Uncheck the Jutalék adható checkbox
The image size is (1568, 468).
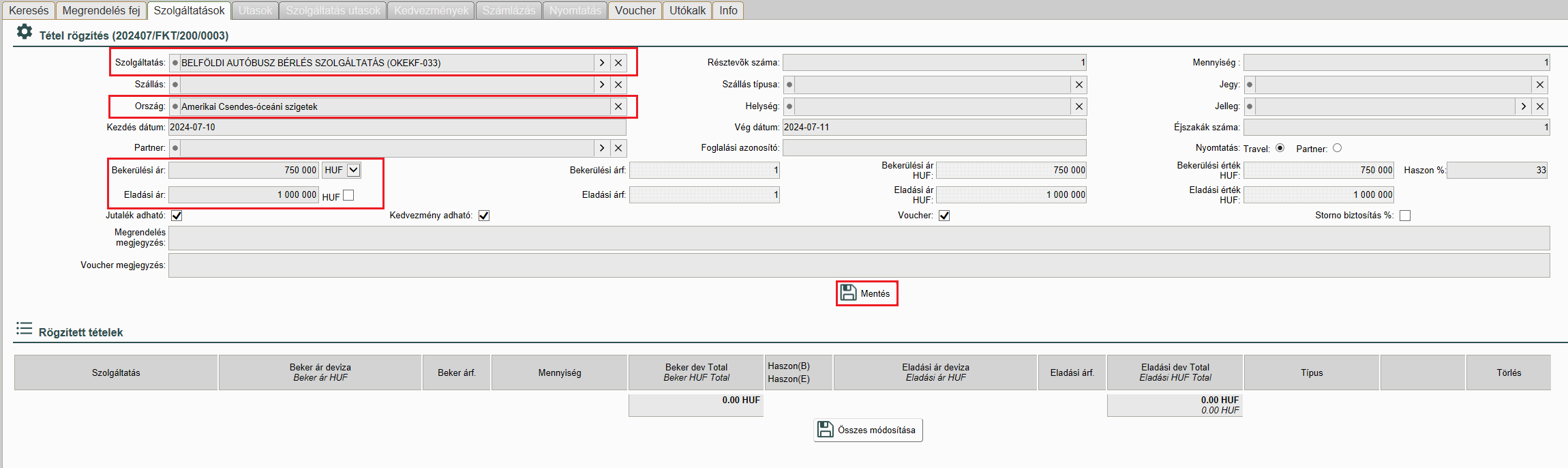point(177,216)
